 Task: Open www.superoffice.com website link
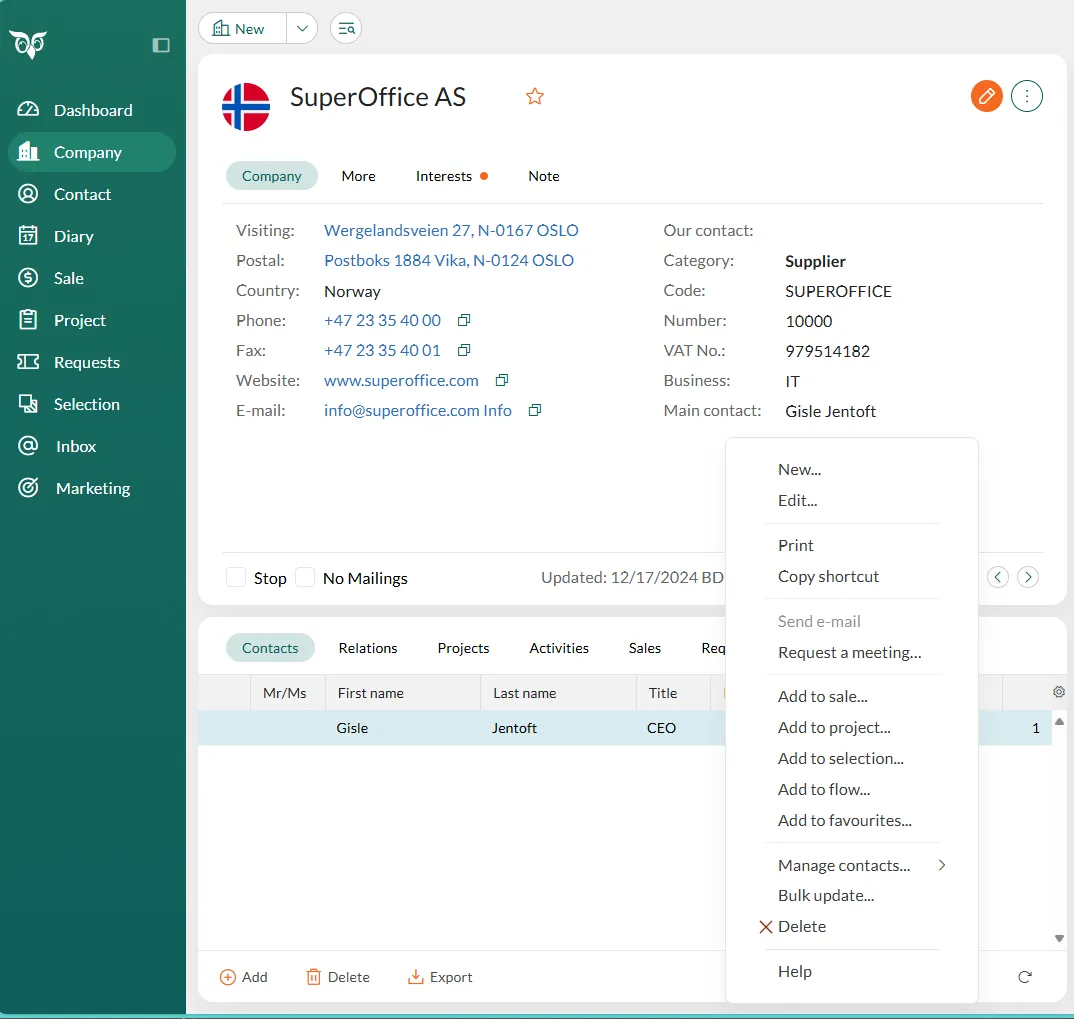pyautogui.click(x=401, y=381)
